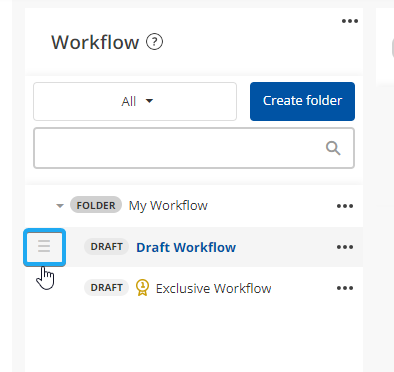Image resolution: width=394 pixels, height=372 pixels.
Task: Open the Workflow panel three-dot menu
Action: pyautogui.click(x=350, y=21)
